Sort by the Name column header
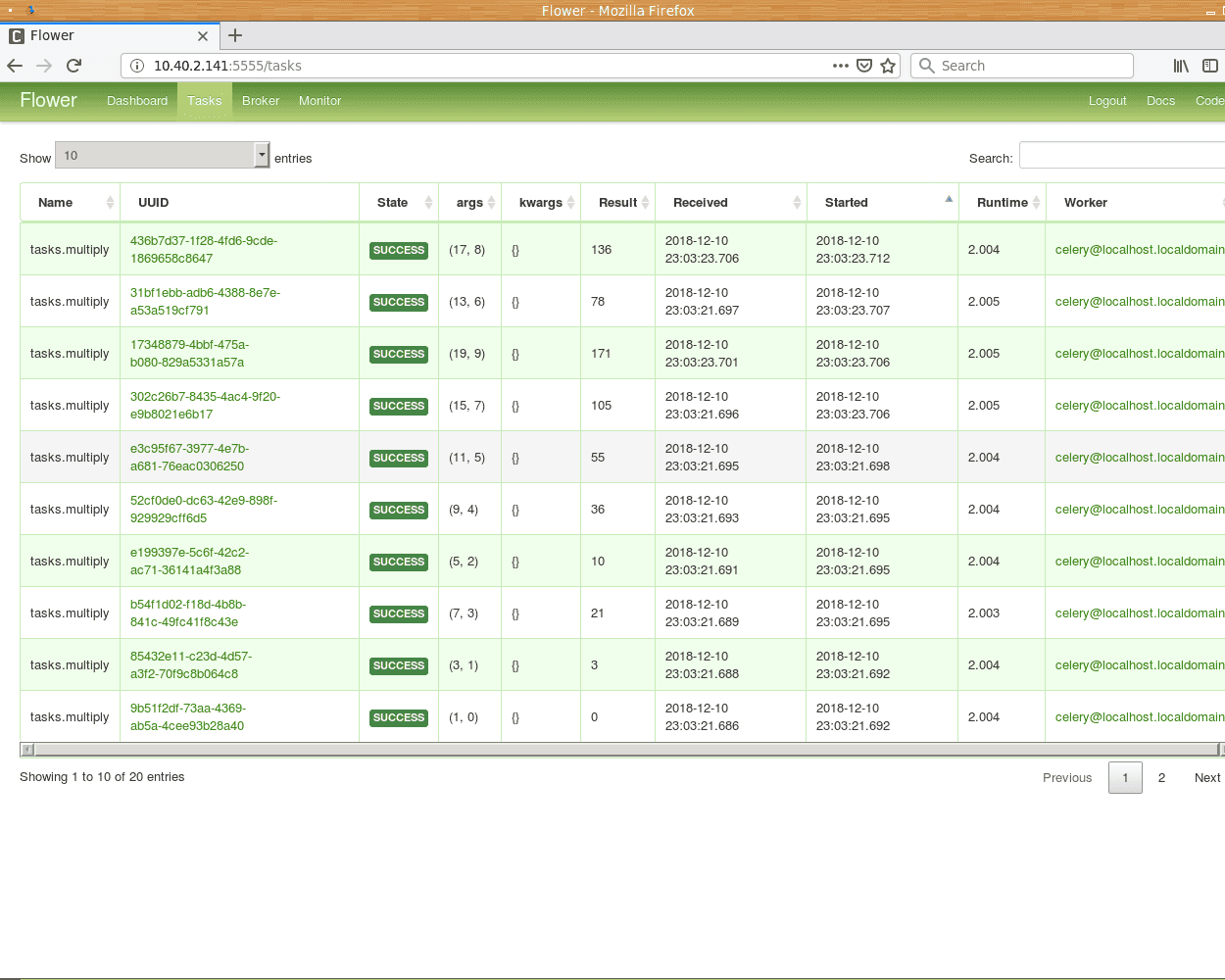Screen dimensions: 1225x980 coord(70,203)
